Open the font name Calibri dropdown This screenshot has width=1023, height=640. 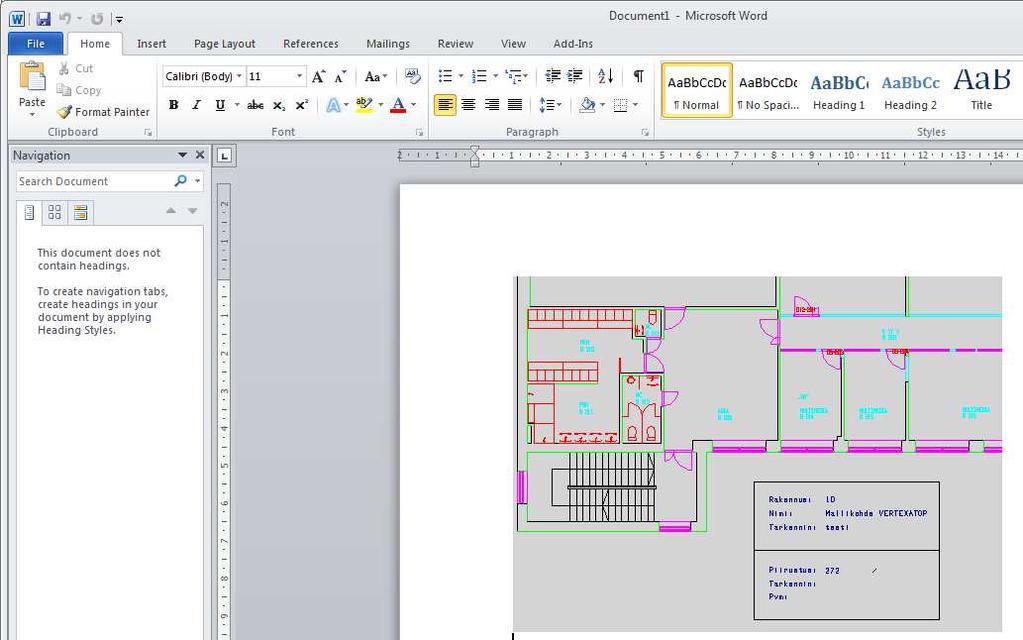[x=239, y=76]
